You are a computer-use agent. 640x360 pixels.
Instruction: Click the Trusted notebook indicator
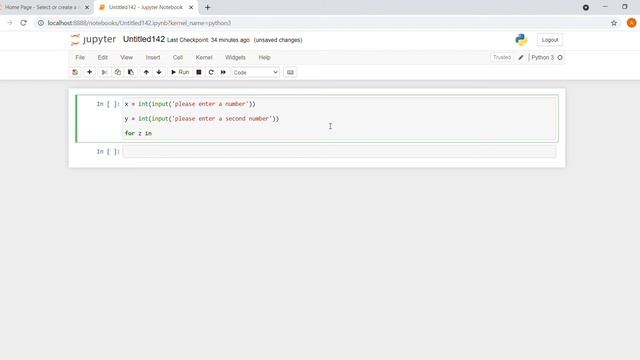tap(502, 58)
